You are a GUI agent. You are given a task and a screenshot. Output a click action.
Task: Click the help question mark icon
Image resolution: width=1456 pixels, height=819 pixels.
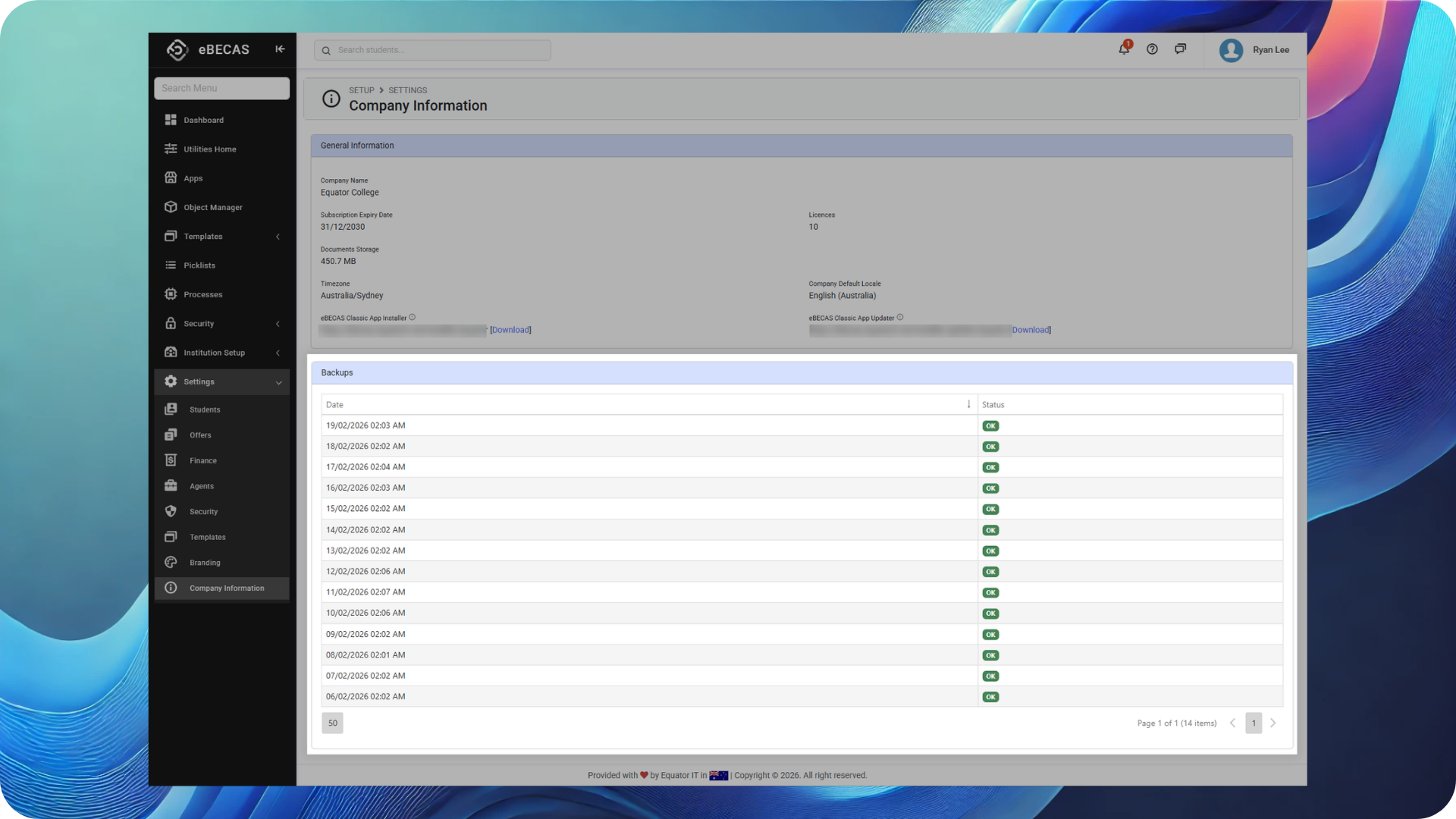click(1152, 49)
